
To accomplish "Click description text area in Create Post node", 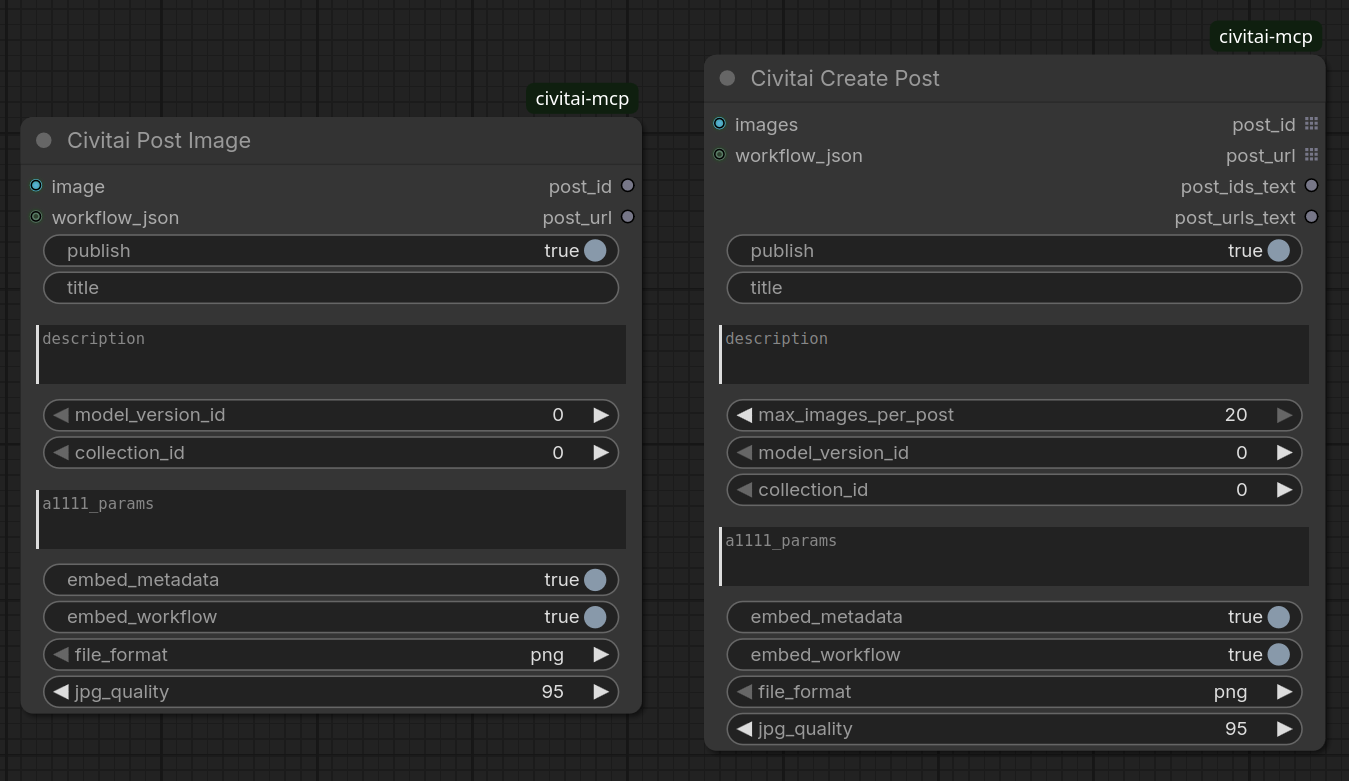I will 1014,354.
